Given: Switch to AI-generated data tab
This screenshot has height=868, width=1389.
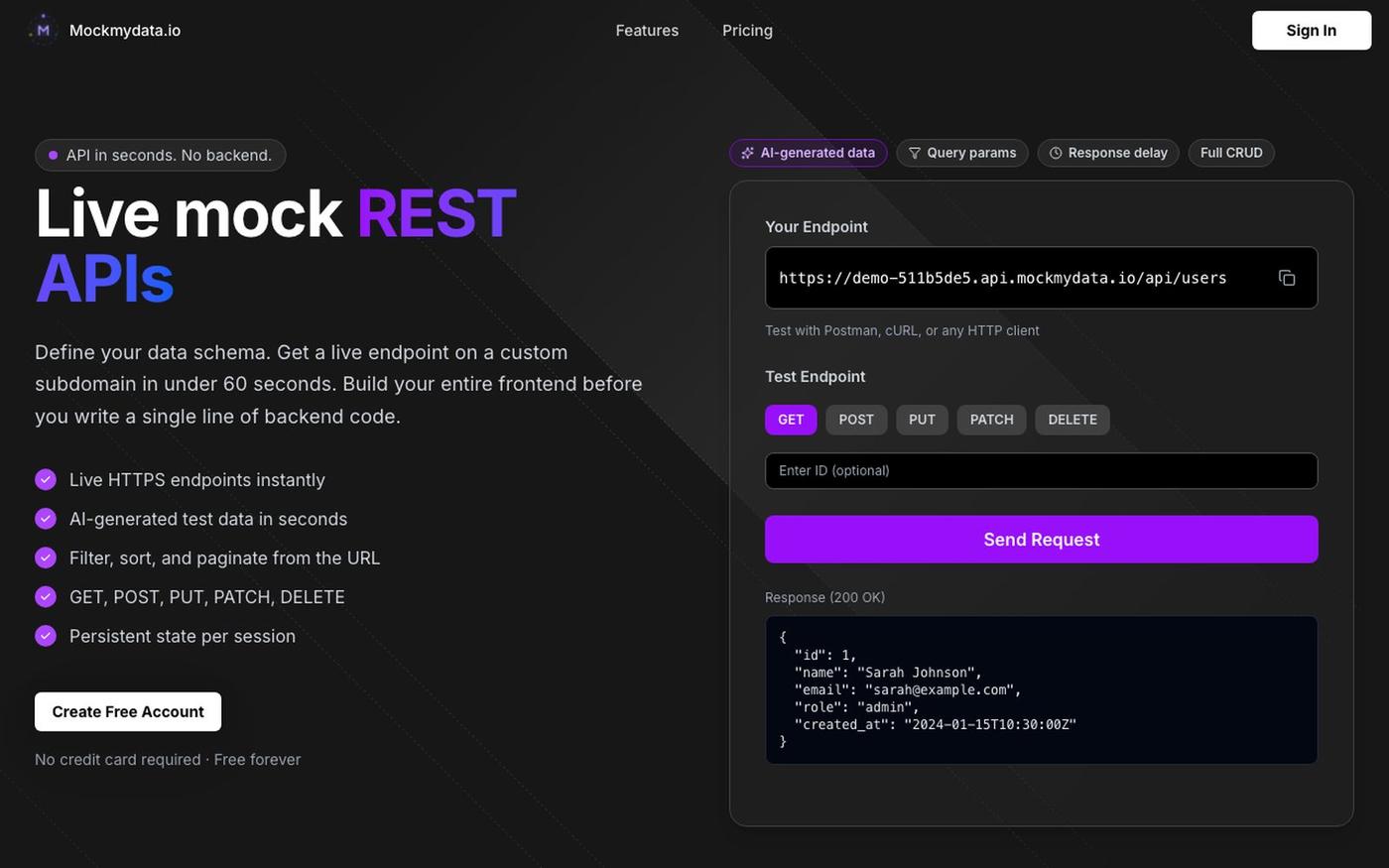Looking at the screenshot, I should (809, 153).
